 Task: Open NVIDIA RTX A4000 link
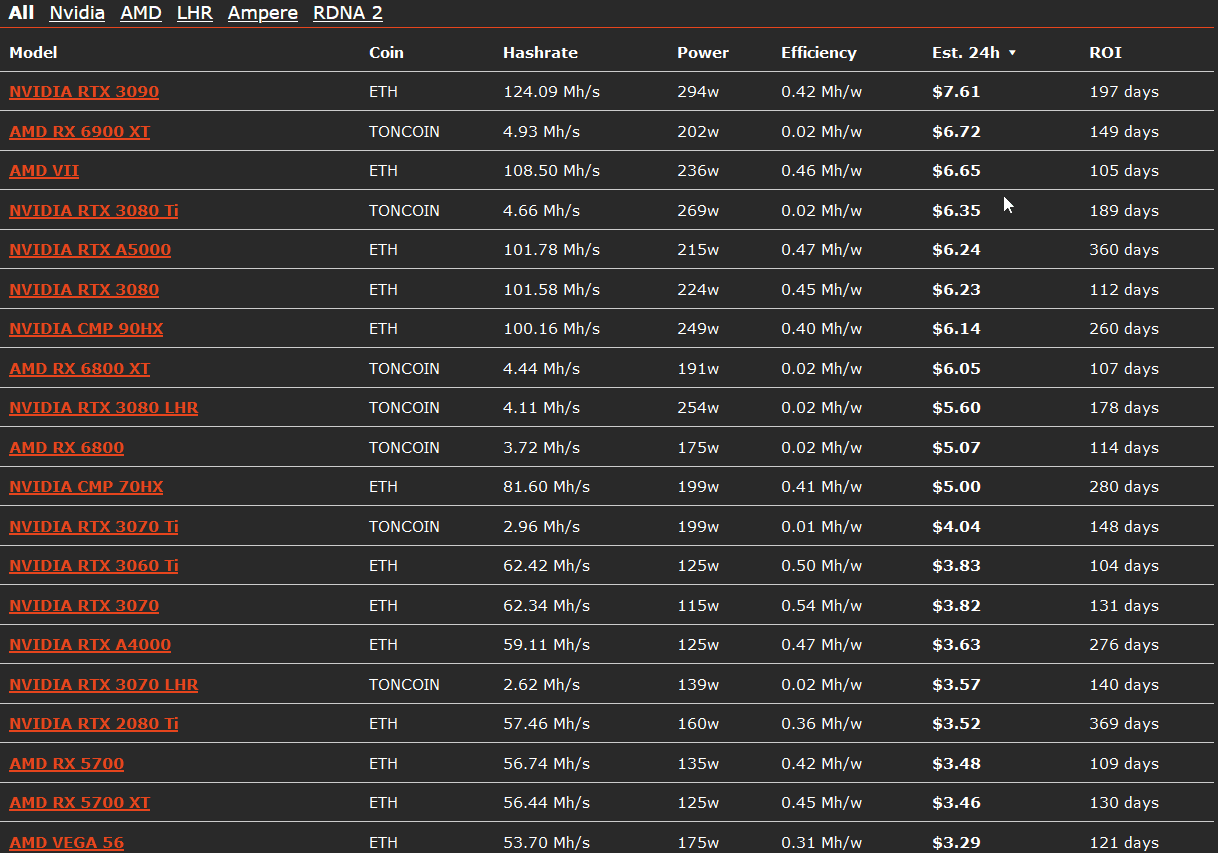[90, 644]
